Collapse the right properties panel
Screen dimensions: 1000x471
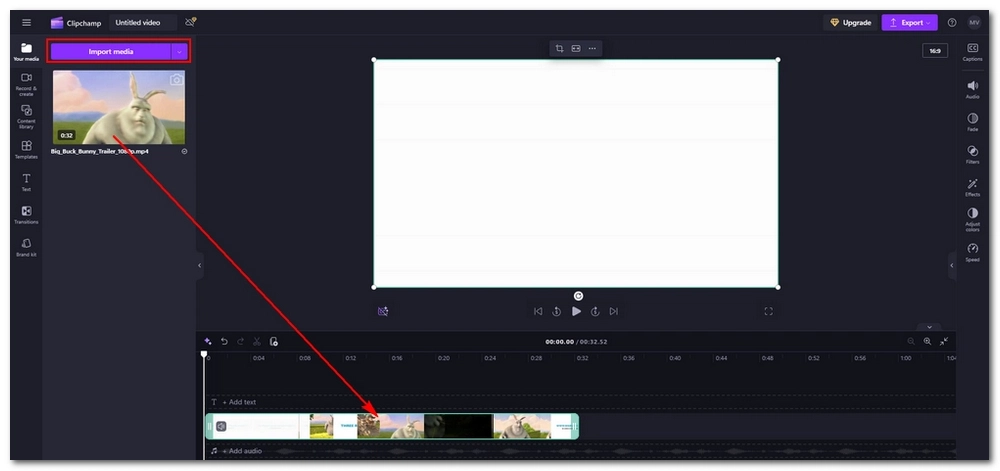tap(952, 265)
